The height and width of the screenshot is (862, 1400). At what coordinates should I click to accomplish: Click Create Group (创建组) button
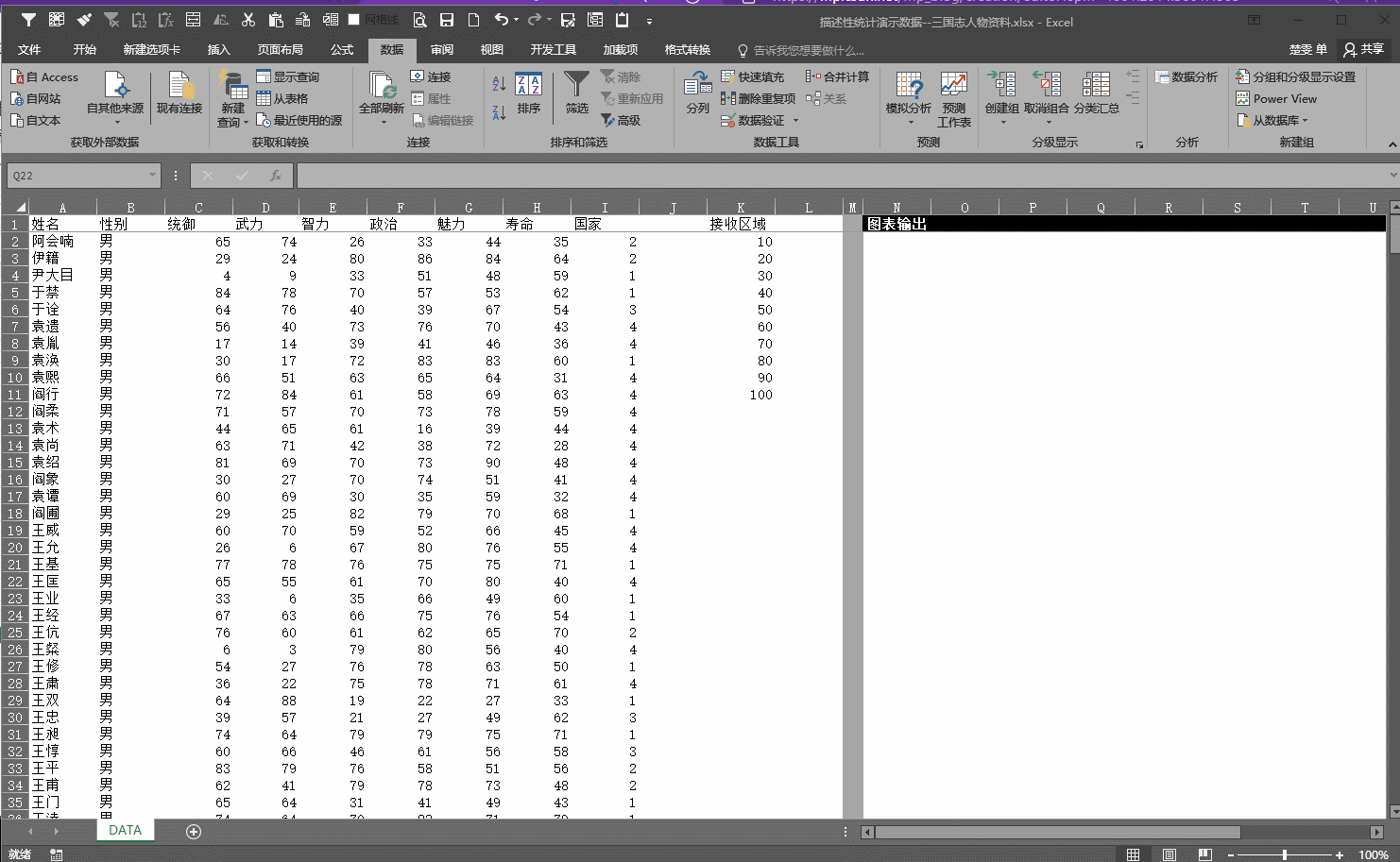(x=1002, y=100)
